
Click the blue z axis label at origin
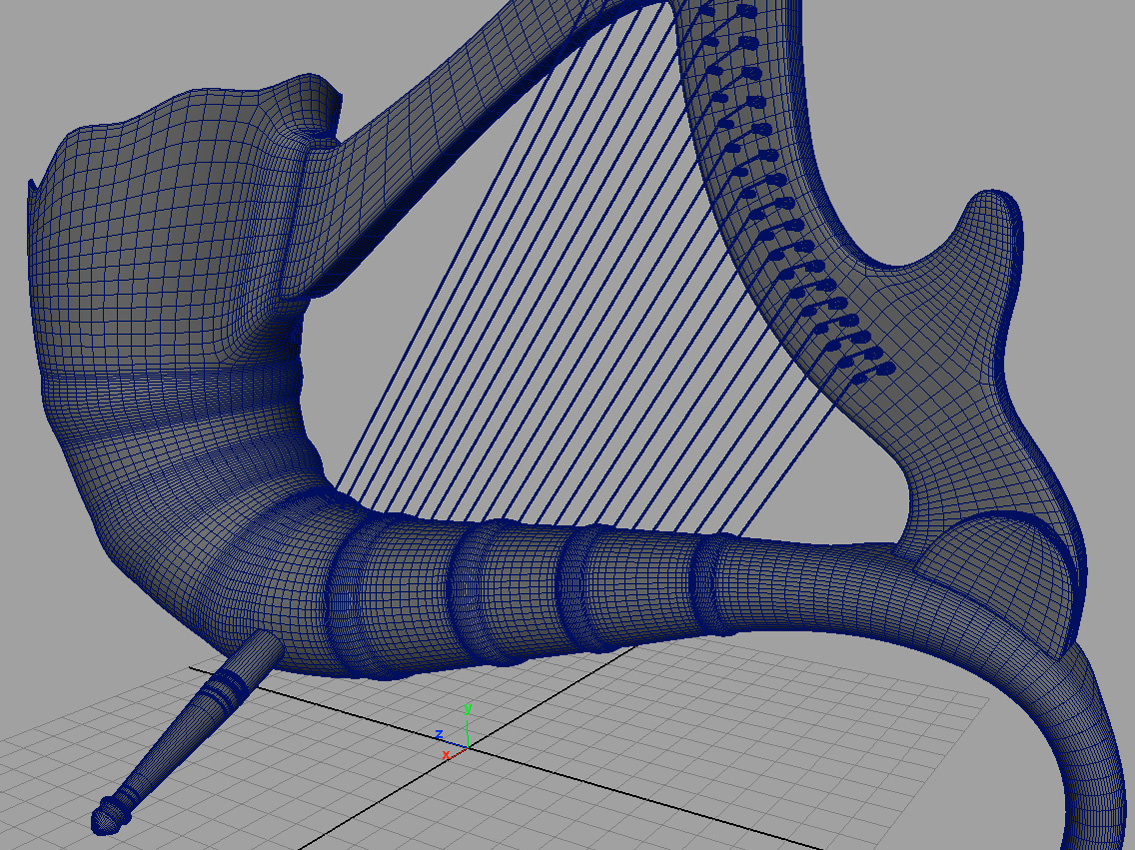click(439, 735)
